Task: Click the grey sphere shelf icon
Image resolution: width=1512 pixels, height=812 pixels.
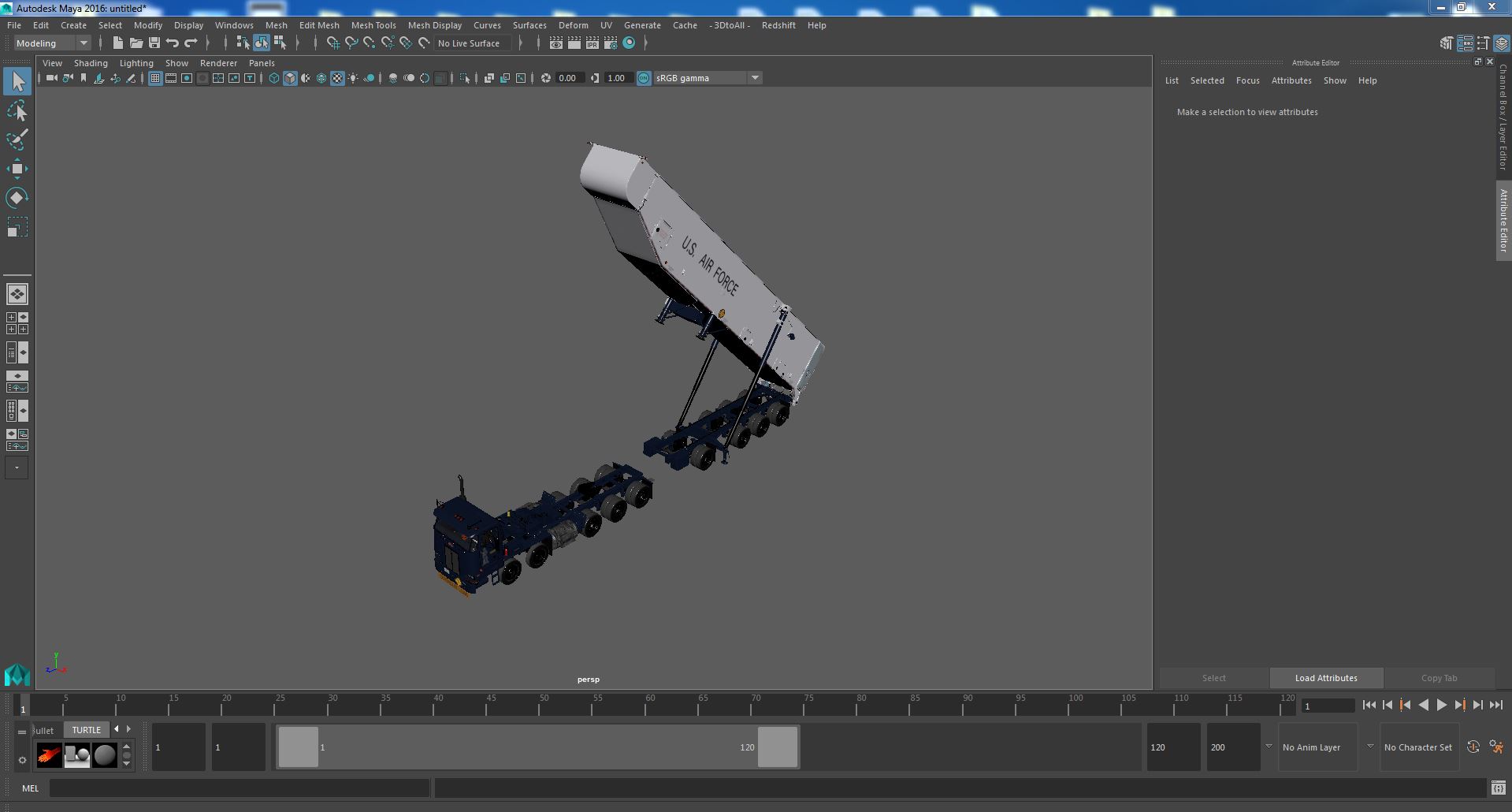Action: click(x=104, y=755)
